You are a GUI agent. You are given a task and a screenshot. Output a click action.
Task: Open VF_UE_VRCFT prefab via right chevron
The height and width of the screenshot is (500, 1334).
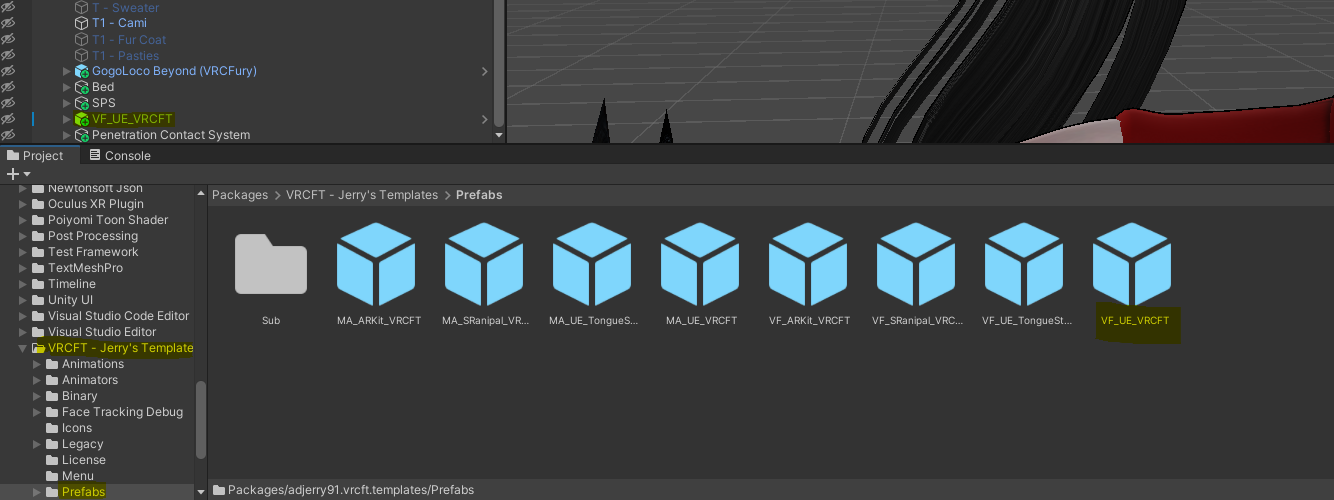pyautogui.click(x=485, y=119)
